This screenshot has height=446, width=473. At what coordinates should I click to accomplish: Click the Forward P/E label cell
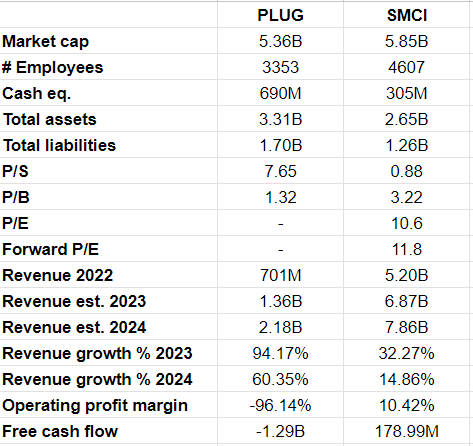109,249
